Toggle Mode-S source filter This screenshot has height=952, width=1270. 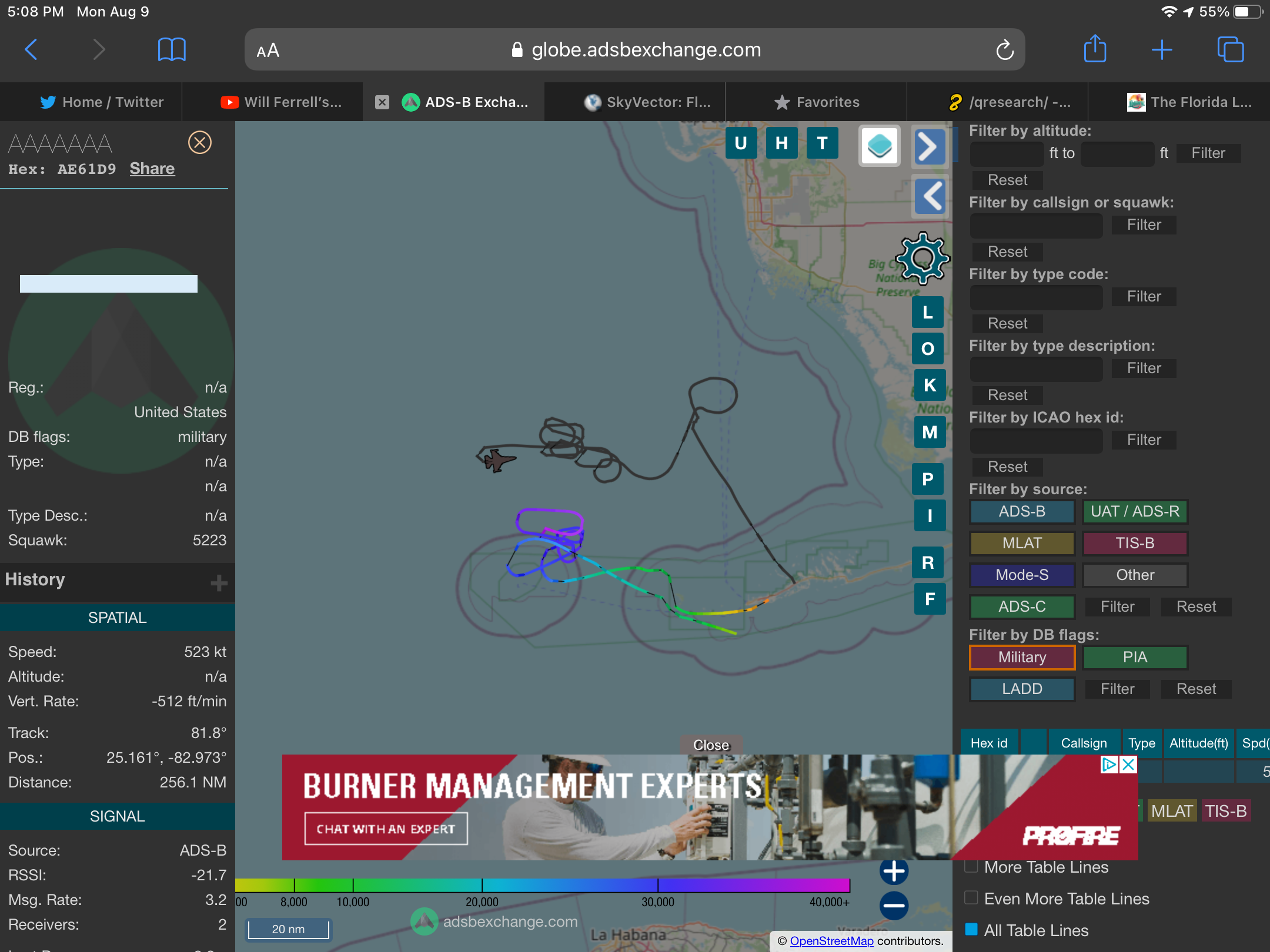(x=1022, y=575)
